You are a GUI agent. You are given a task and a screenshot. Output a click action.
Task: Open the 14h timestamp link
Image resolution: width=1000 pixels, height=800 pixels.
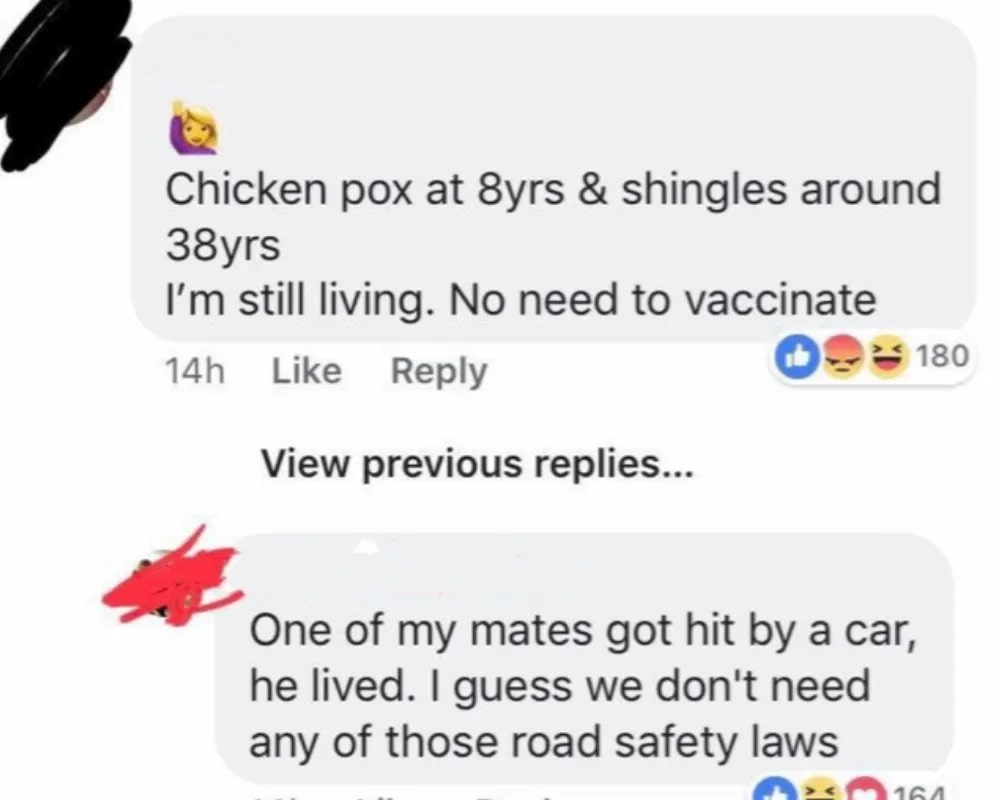point(195,371)
